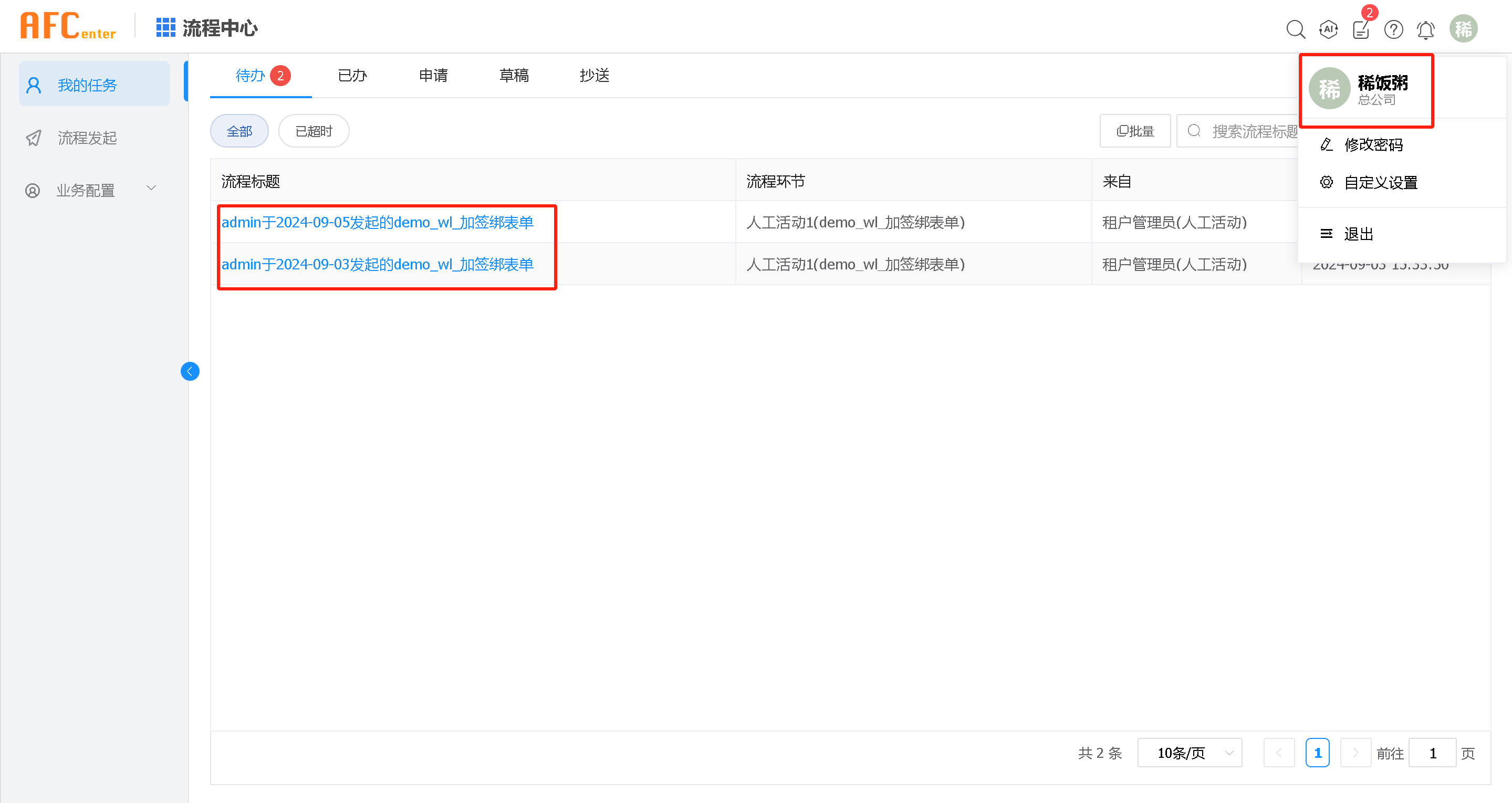Collapse sidebar with blue arrow button
Image resolution: width=1512 pixels, height=803 pixels.
(190, 371)
